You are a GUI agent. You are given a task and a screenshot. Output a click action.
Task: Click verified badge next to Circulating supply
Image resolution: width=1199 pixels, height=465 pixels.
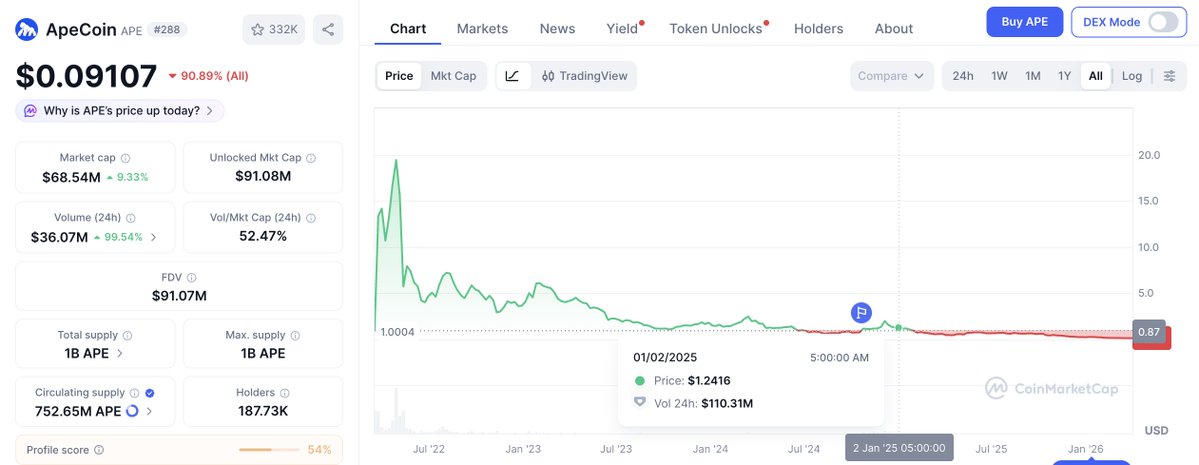(x=149, y=393)
